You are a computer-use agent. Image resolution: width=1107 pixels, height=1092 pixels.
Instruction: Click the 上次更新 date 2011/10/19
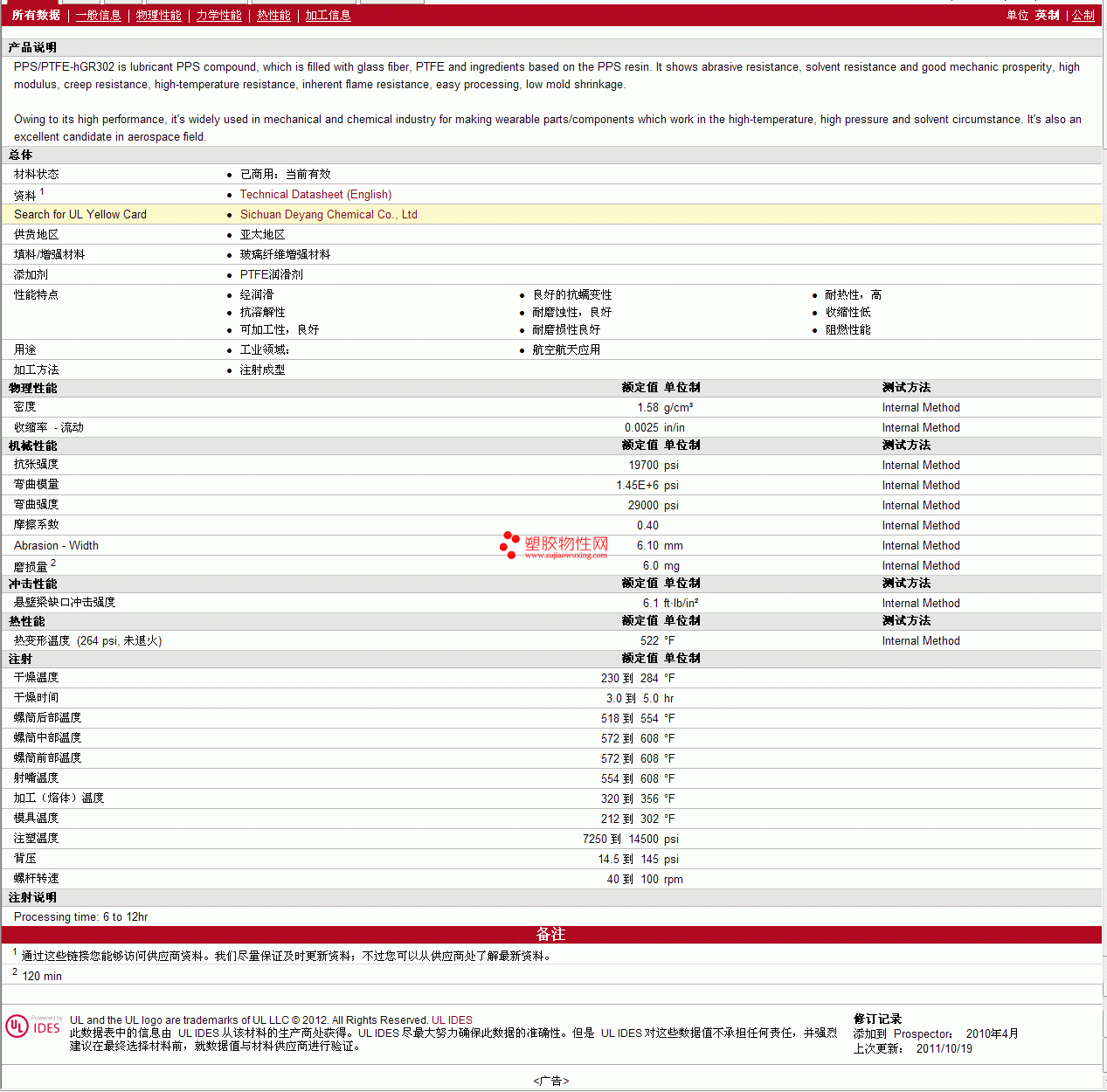944,1049
